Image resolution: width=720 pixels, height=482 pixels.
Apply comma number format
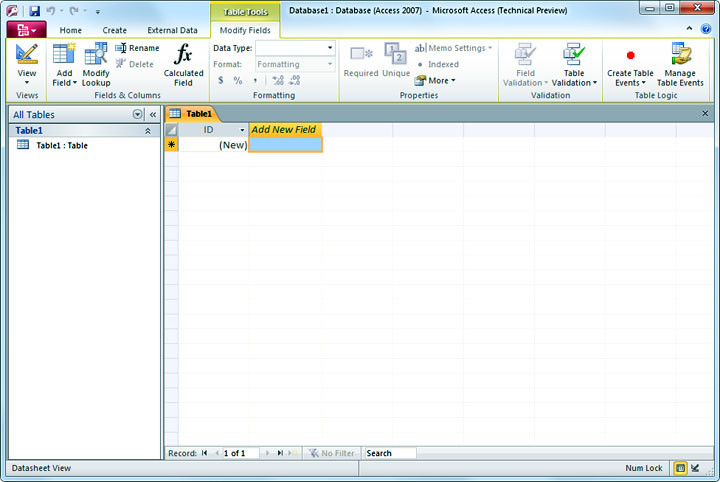coord(255,80)
